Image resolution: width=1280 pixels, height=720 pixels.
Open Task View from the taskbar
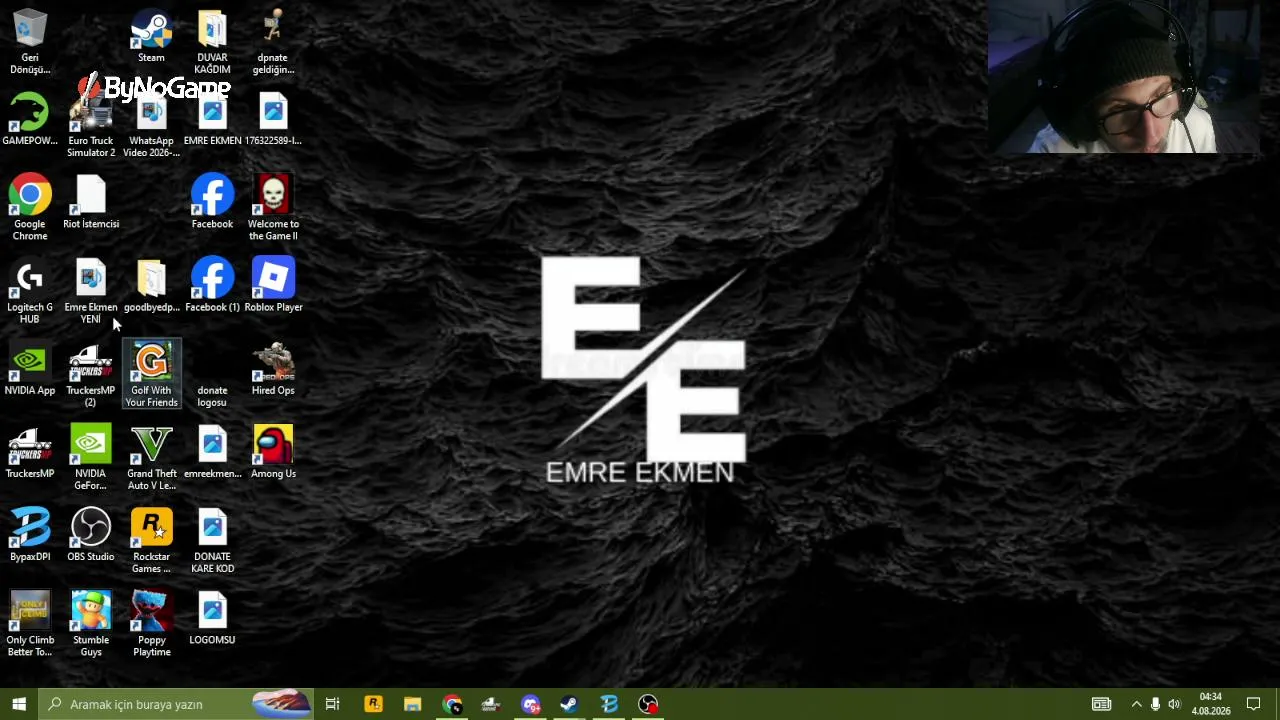(333, 704)
